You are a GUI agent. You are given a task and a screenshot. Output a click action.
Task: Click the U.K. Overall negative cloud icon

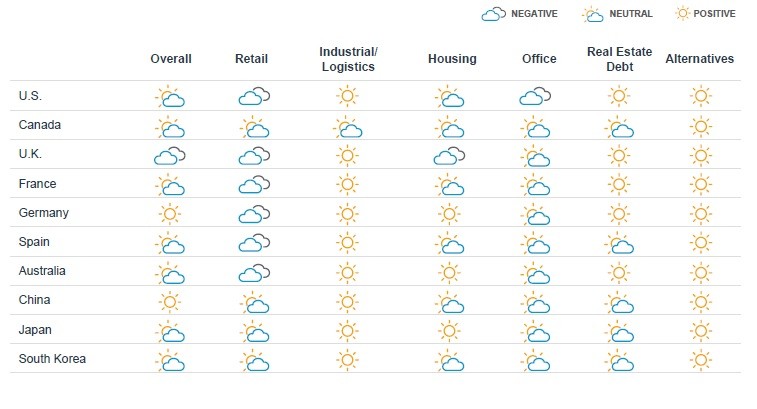(169, 155)
